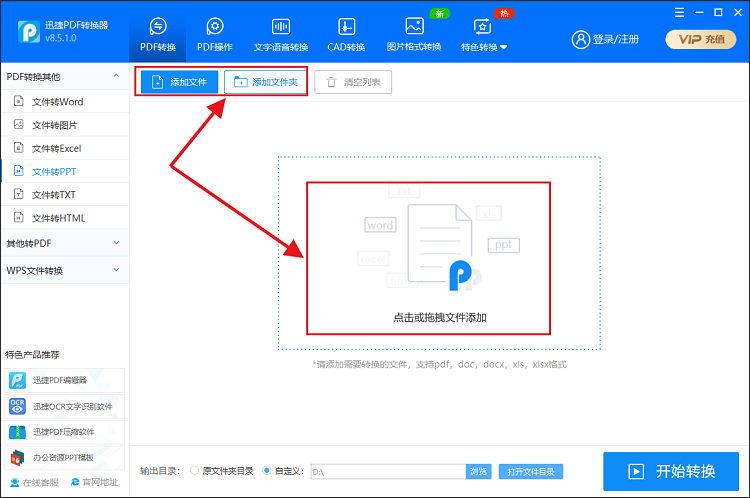This screenshot has width=750, height=498.
Task: Click the CAD转换 drawing icon
Action: (x=346, y=26)
